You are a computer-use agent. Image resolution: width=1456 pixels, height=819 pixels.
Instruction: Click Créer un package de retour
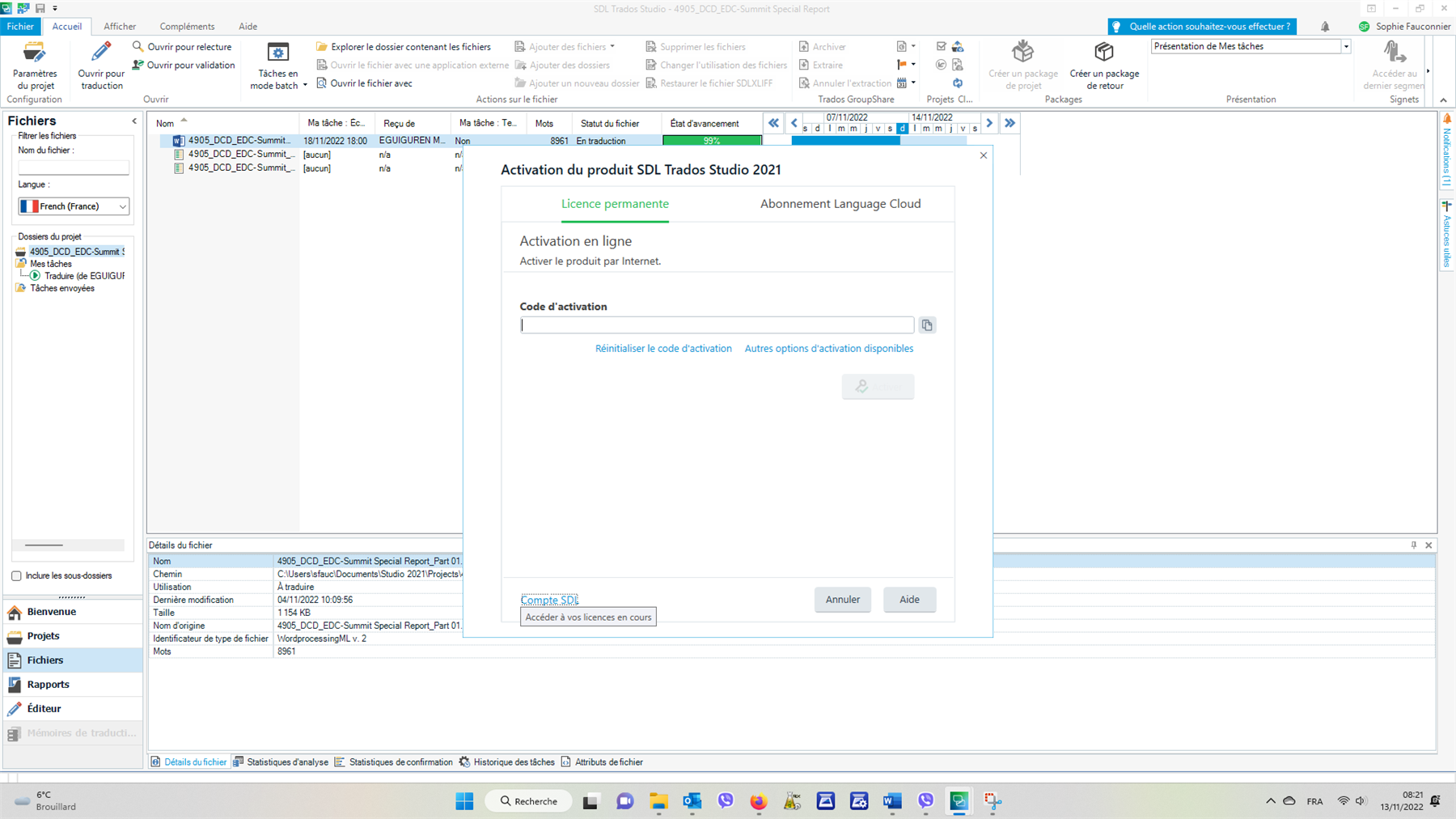click(1103, 65)
